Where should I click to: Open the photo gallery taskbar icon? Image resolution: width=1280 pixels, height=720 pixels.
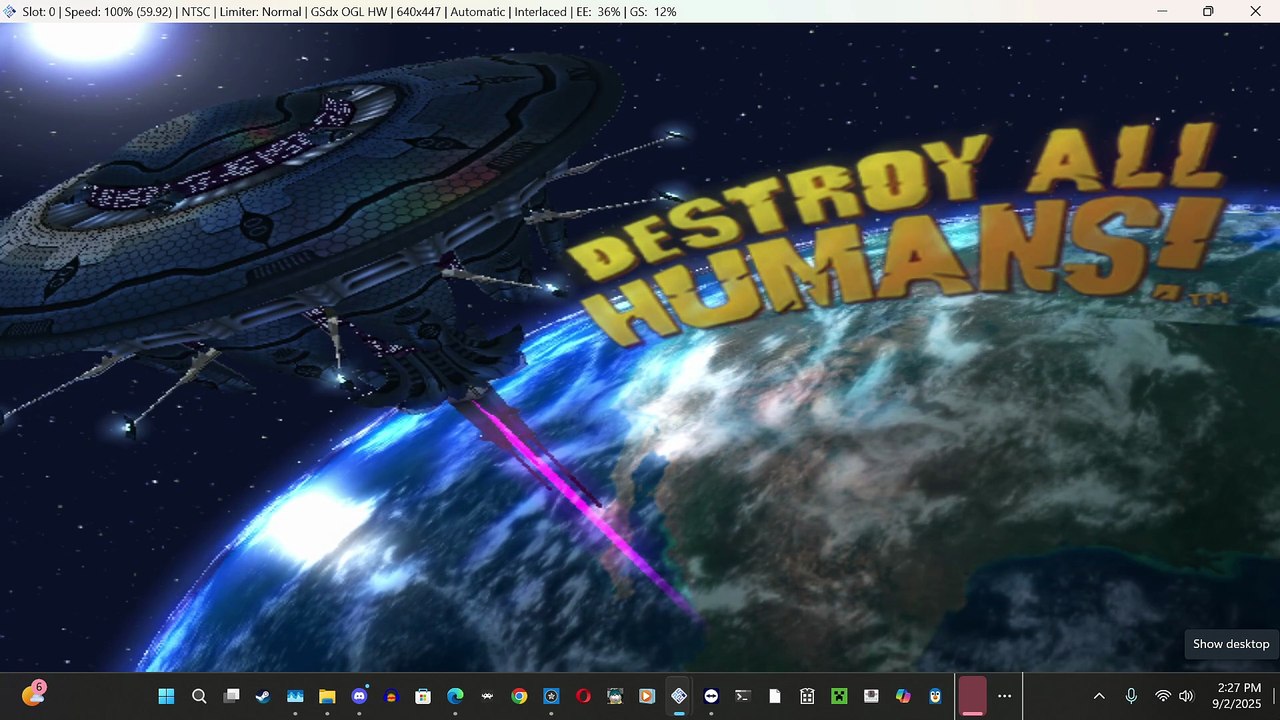[295, 696]
